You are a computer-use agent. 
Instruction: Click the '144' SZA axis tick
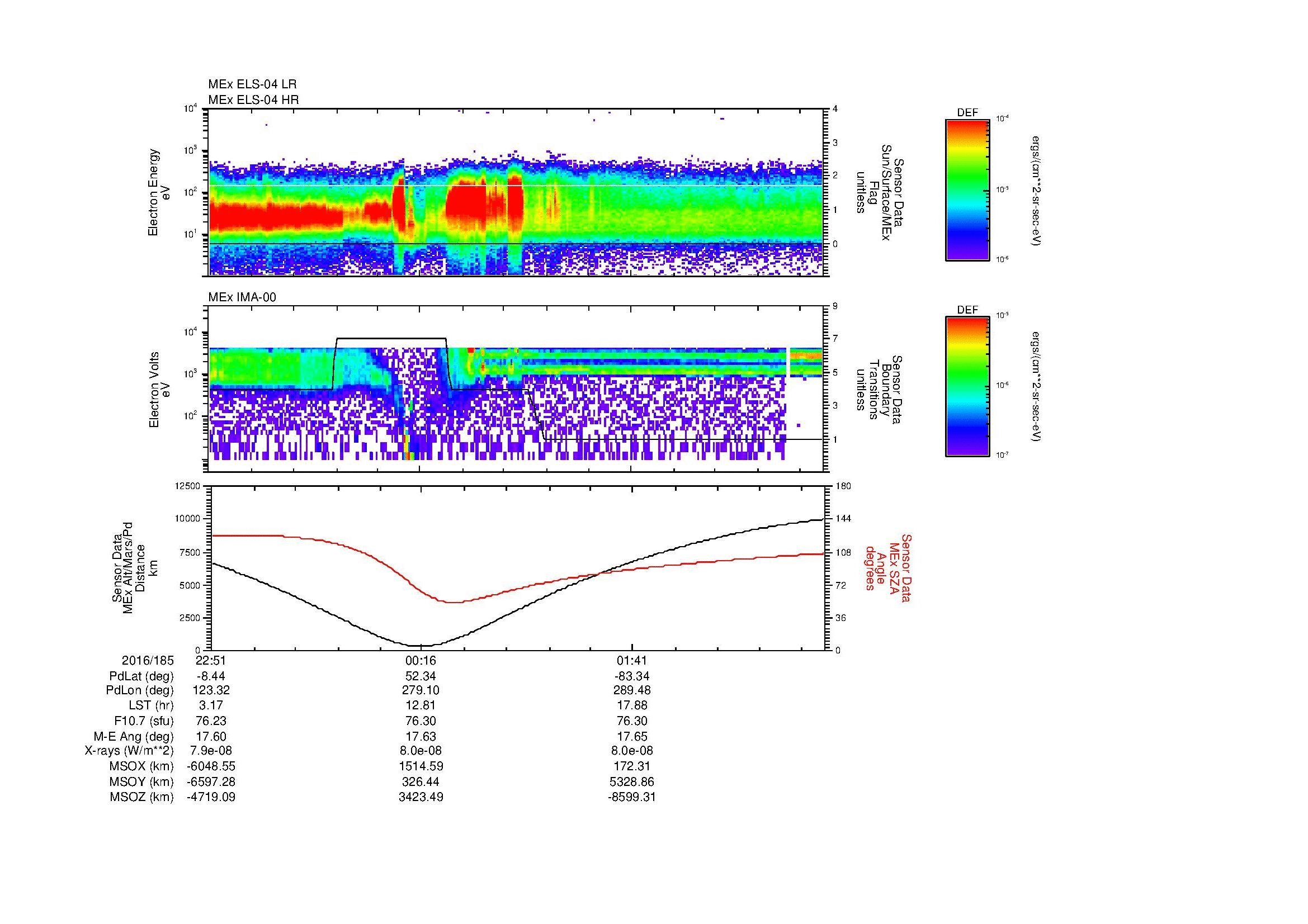(843, 519)
